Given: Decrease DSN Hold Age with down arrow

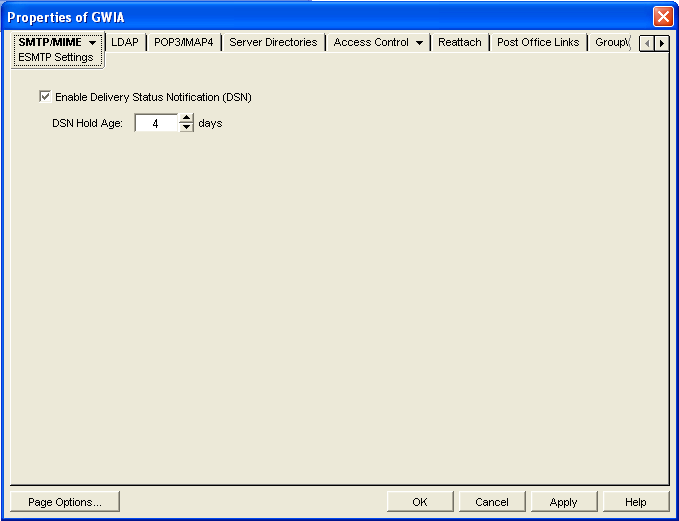Looking at the screenshot, I should [x=186, y=127].
